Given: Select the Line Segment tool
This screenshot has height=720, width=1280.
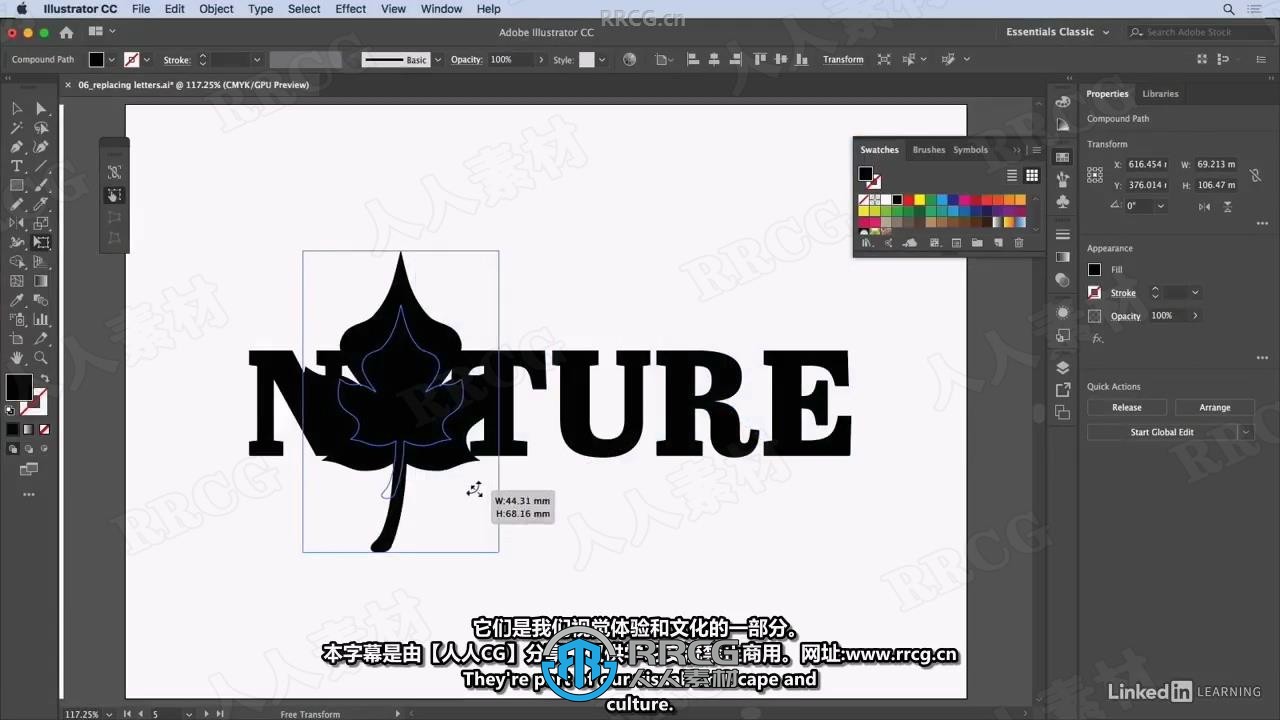Looking at the screenshot, I should [41, 166].
